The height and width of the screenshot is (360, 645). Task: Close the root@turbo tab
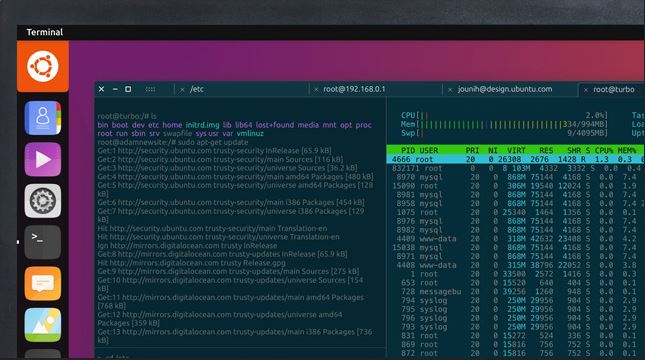click(x=586, y=90)
